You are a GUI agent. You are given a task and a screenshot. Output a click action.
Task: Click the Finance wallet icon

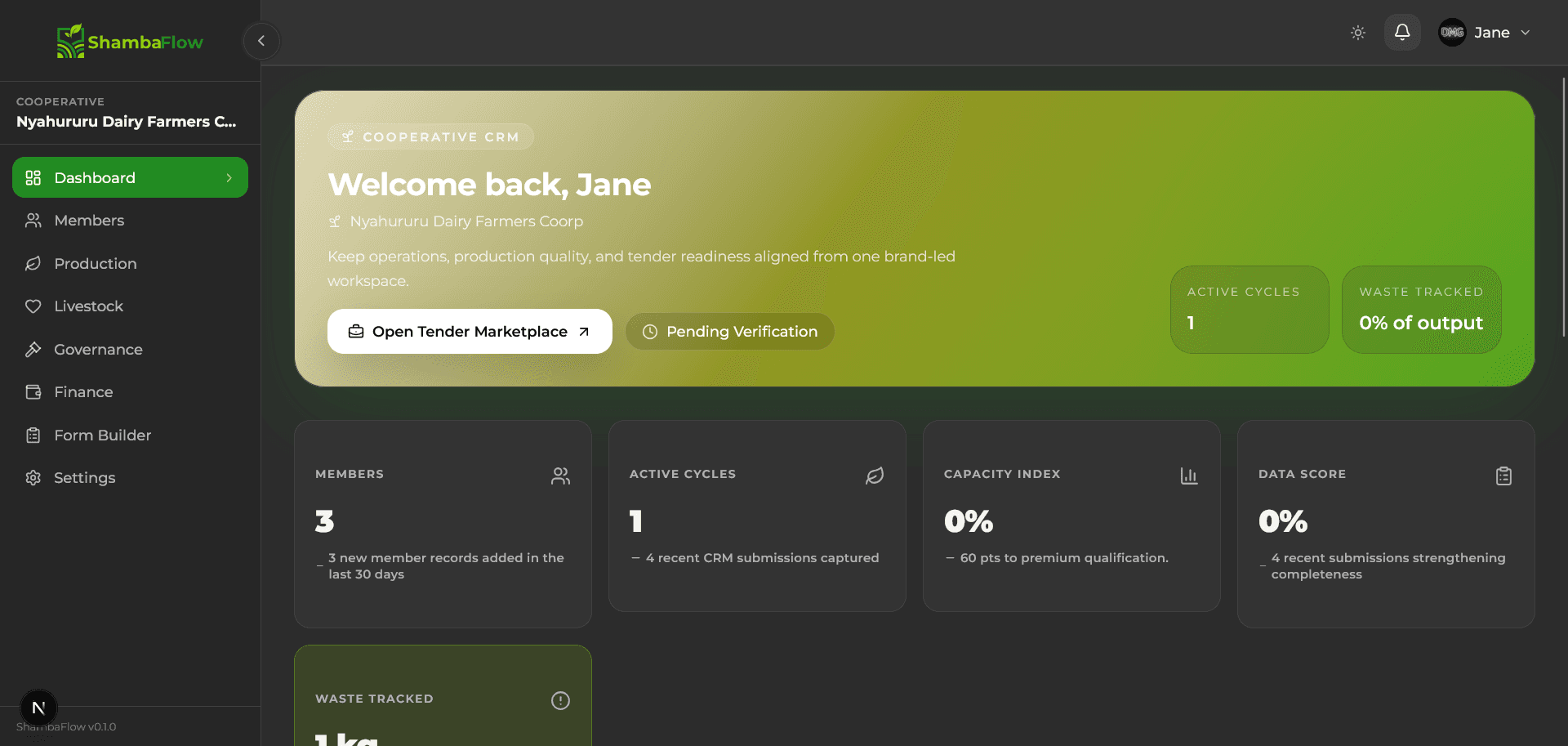click(33, 392)
